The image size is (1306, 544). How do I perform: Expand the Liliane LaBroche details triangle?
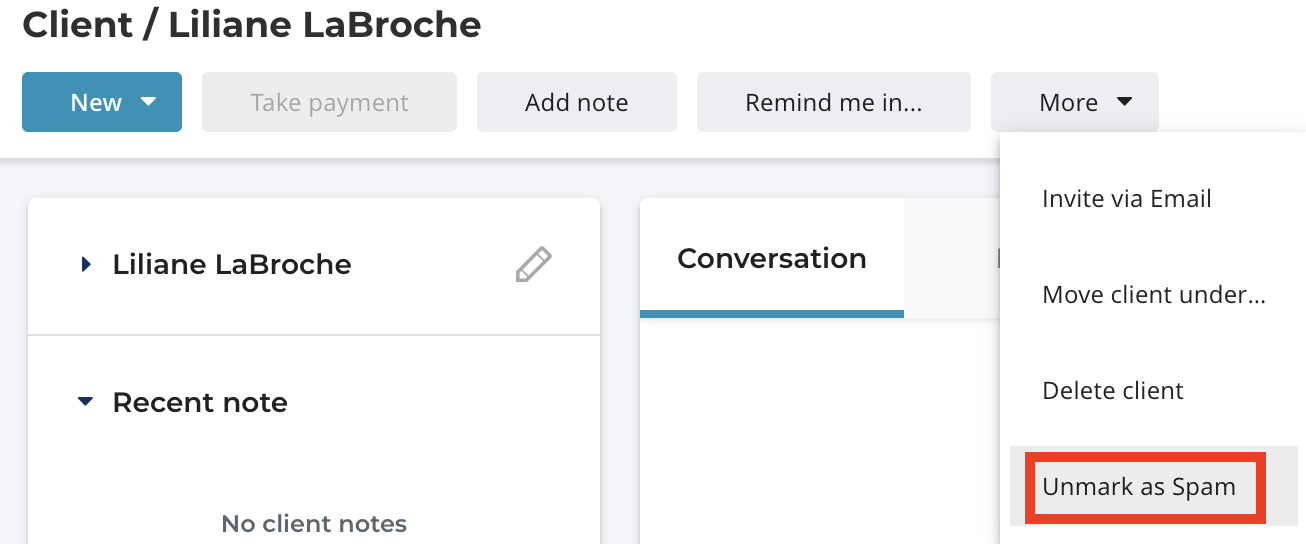[x=86, y=265]
